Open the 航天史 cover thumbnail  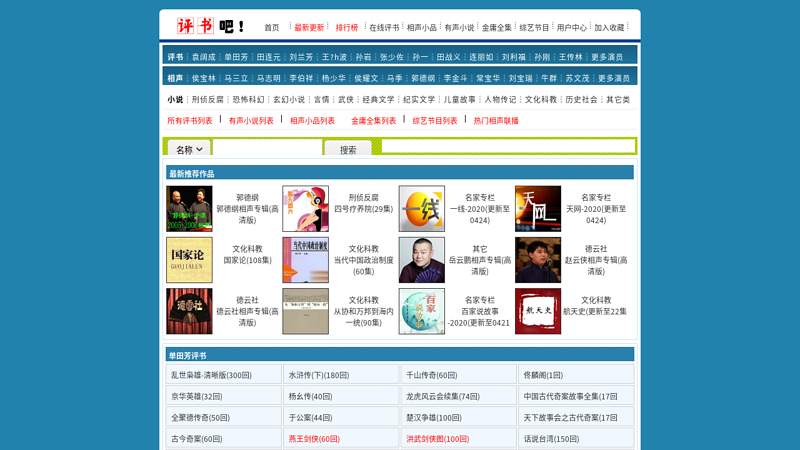[538, 311]
